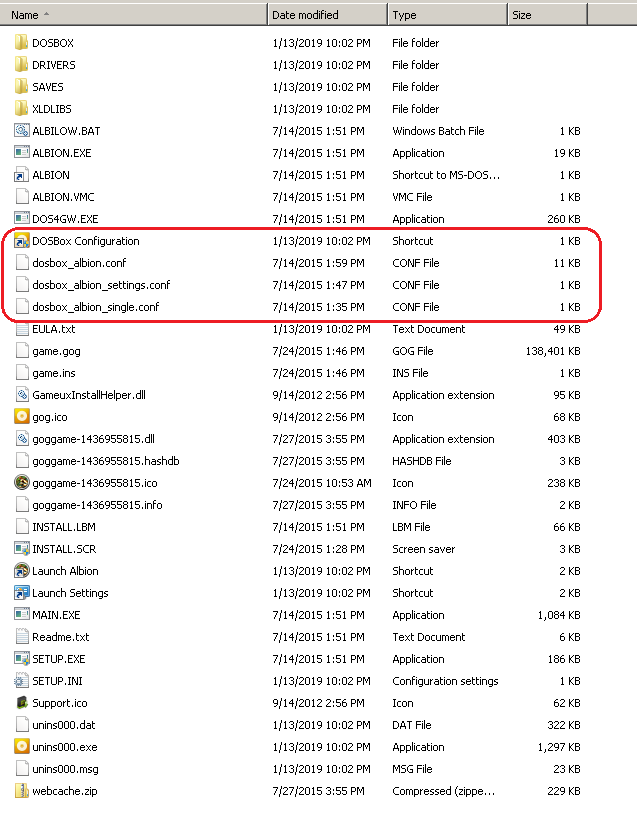Click the Launch Settings shortcut icon
The image size is (637, 817).
pos(21,592)
